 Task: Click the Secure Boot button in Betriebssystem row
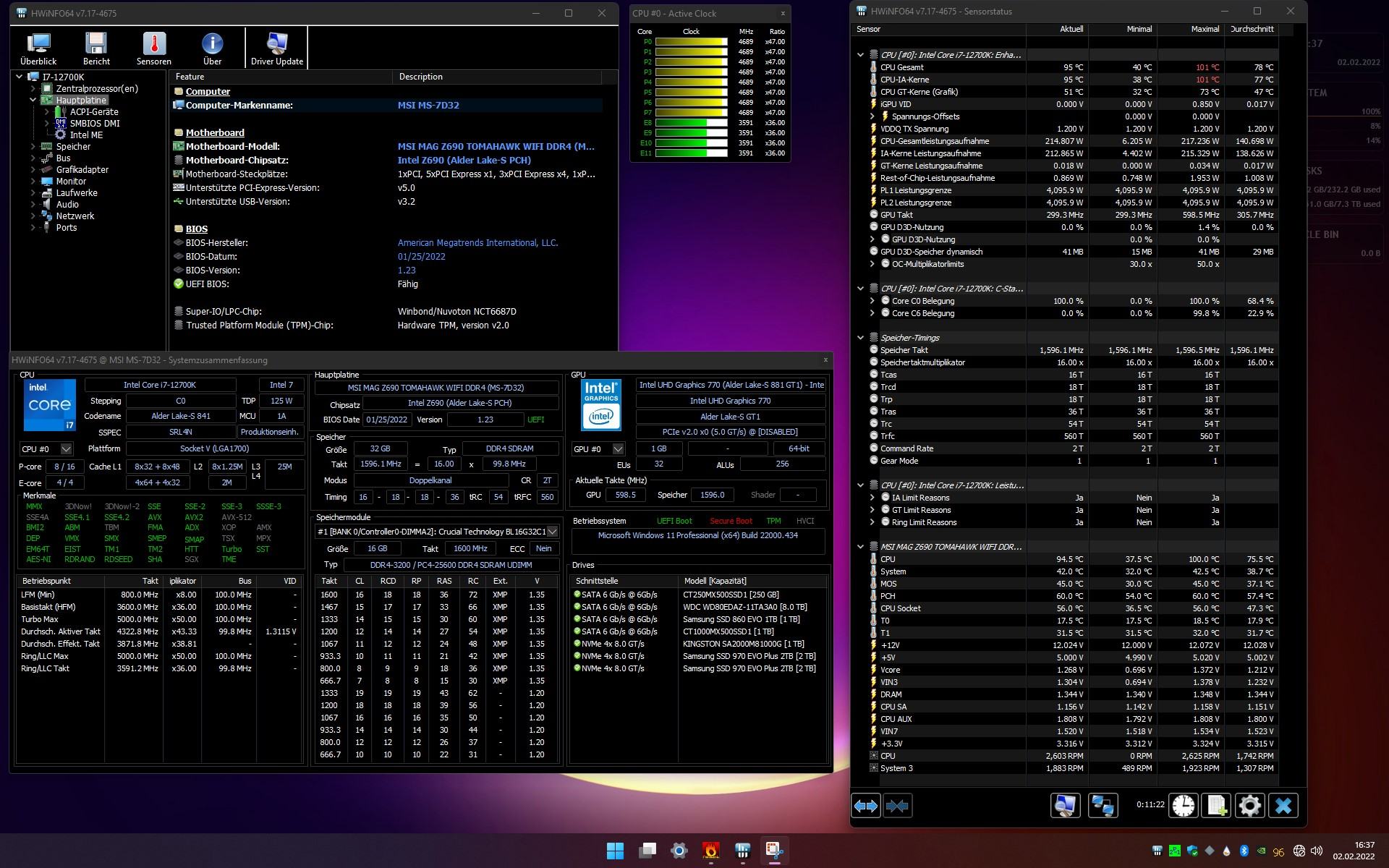pos(729,520)
